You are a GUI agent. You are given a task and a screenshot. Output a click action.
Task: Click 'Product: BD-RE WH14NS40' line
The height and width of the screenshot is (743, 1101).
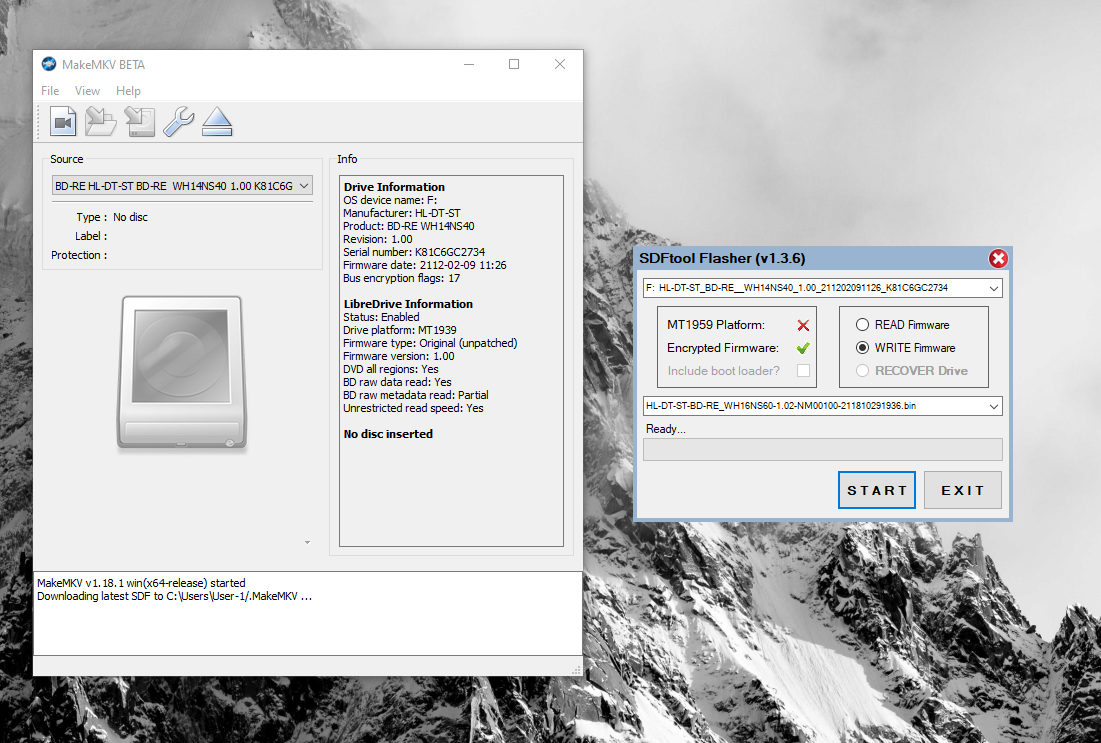point(409,226)
